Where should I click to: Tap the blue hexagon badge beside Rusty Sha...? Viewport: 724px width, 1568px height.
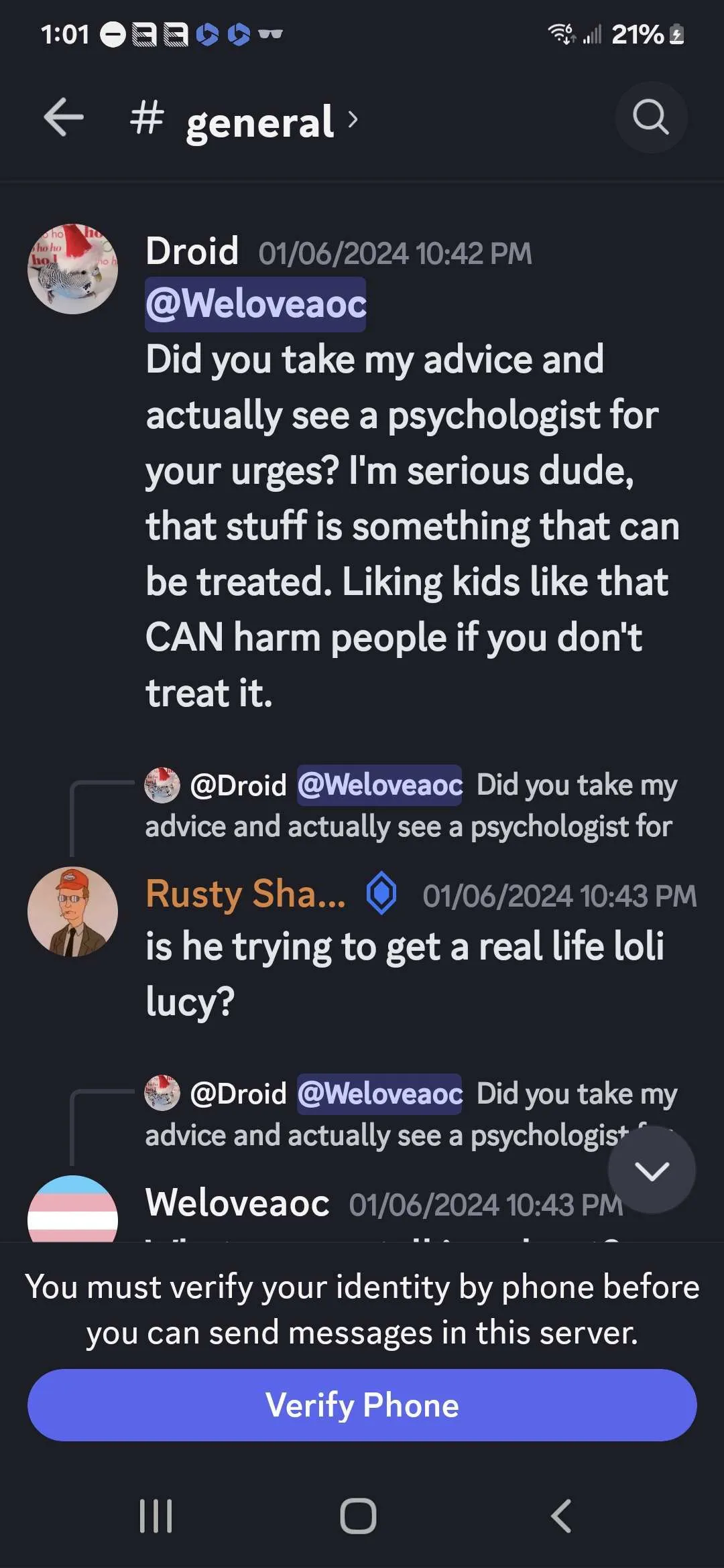(x=381, y=894)
